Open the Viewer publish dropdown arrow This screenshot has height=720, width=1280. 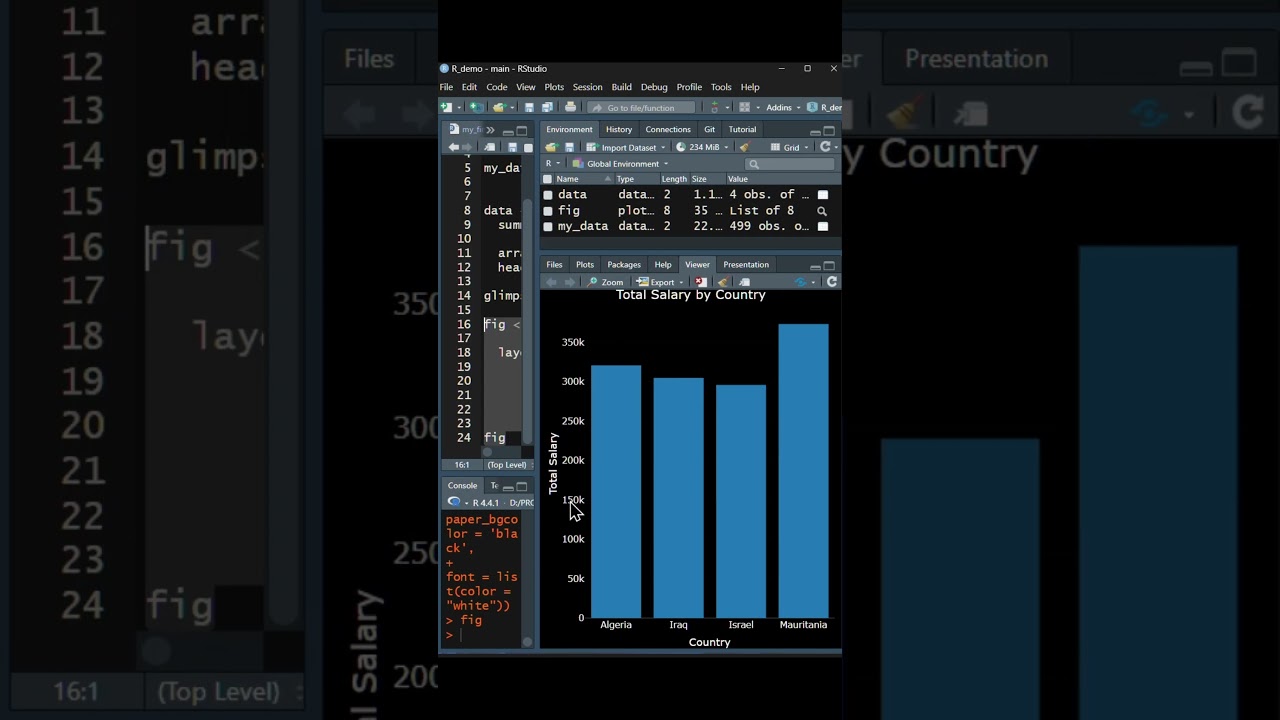point(813,282)
